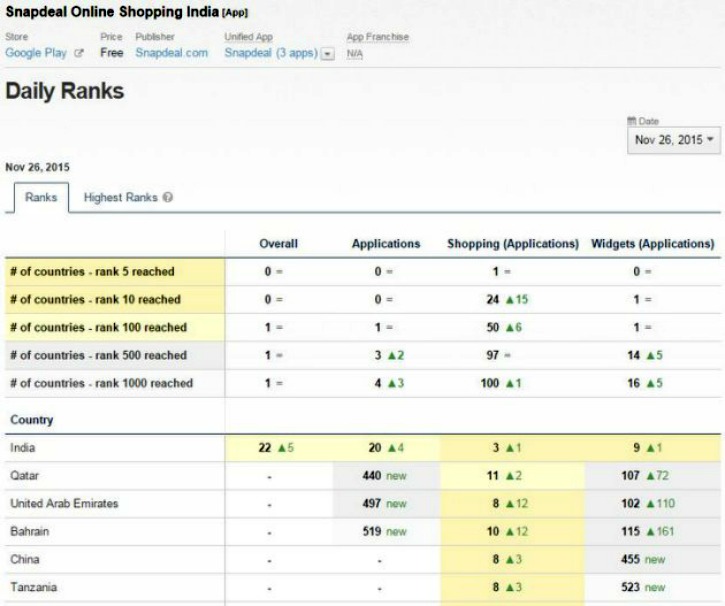Select India country row label
Viewport: 725px width, 606px height.
(23, 447)
